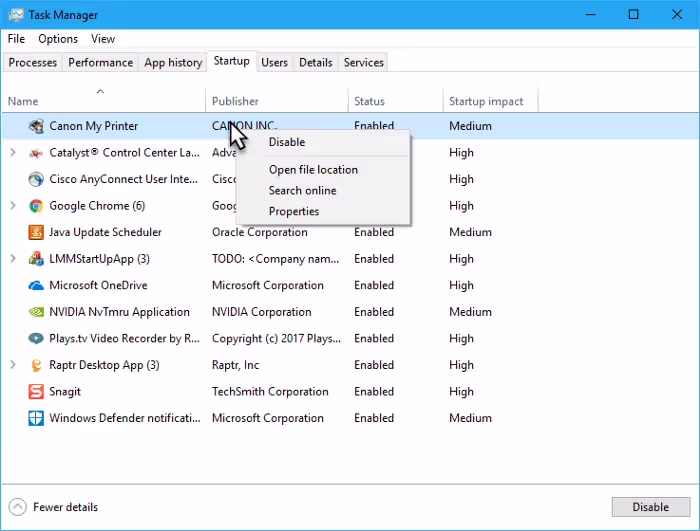Click the Fewer details link
This screenshot has height=531, width=700.
(65, 507)
